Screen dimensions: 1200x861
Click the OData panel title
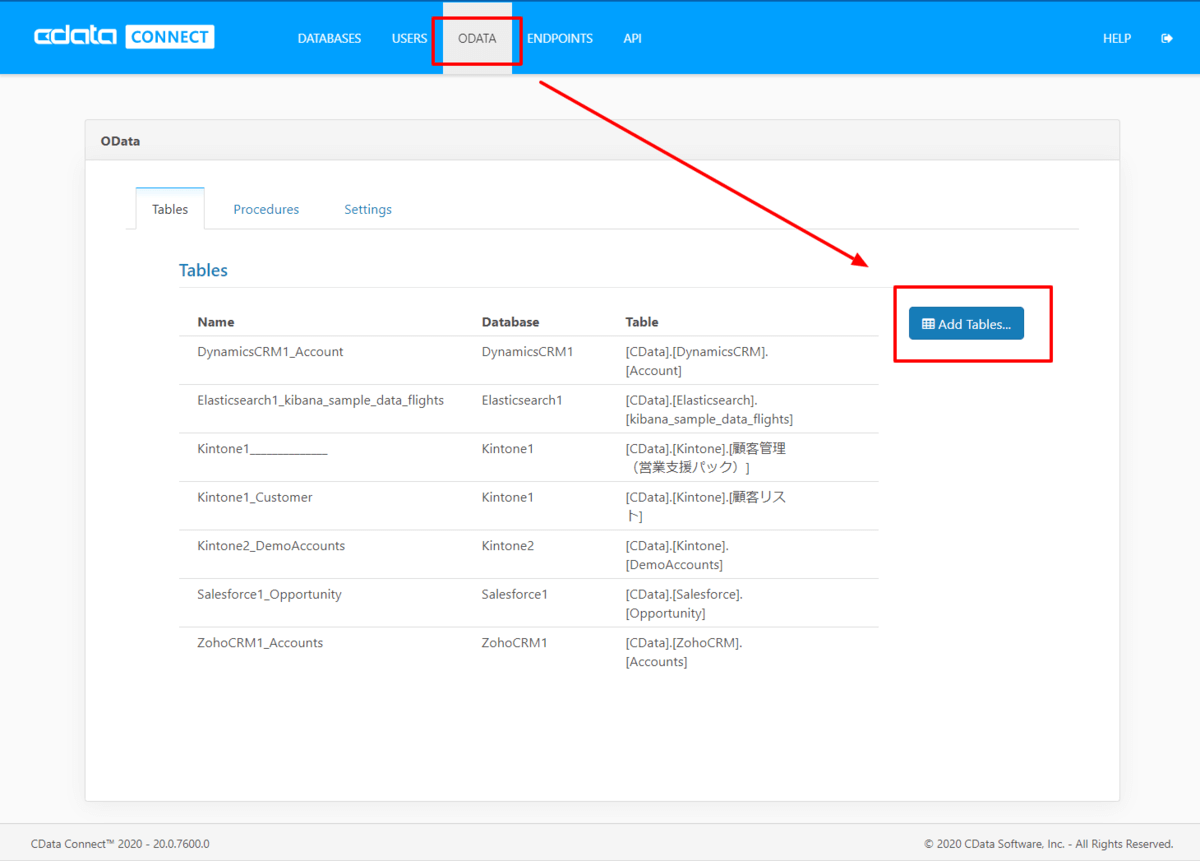120,141
